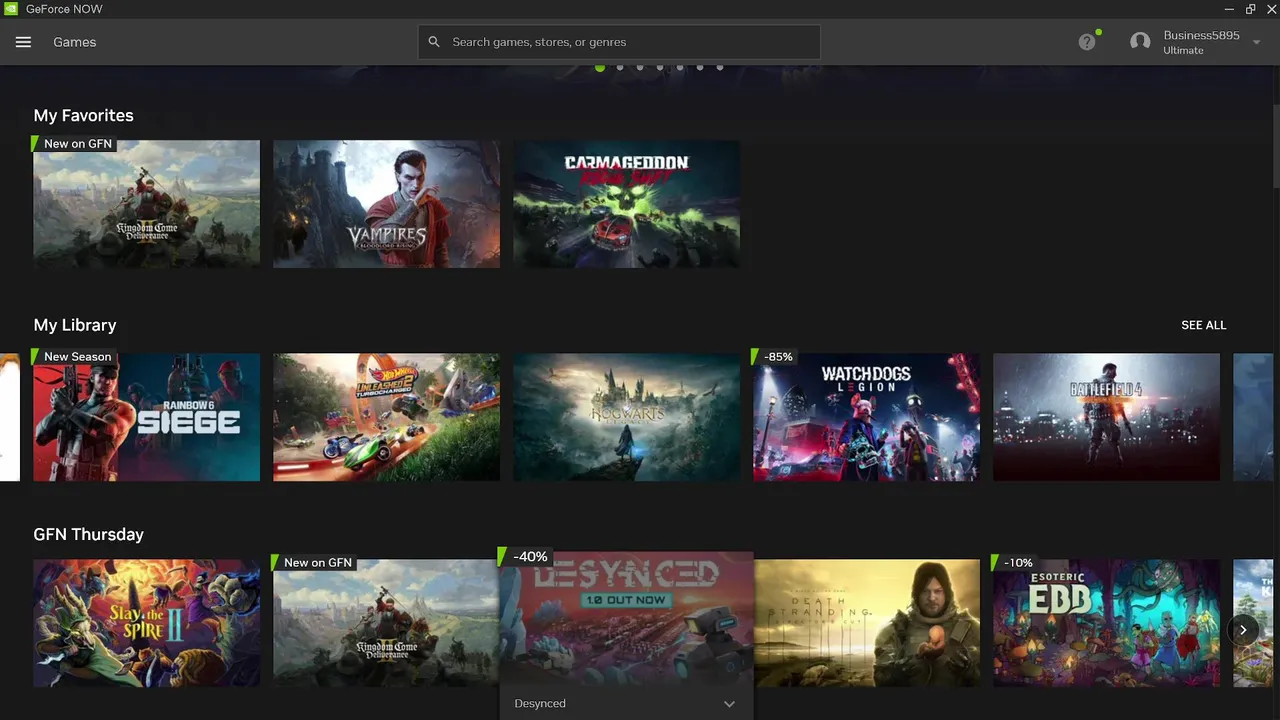Viewport: 1280px width, 720px height.
Task: Select first carousel page dot
Action: coord(600,67)
